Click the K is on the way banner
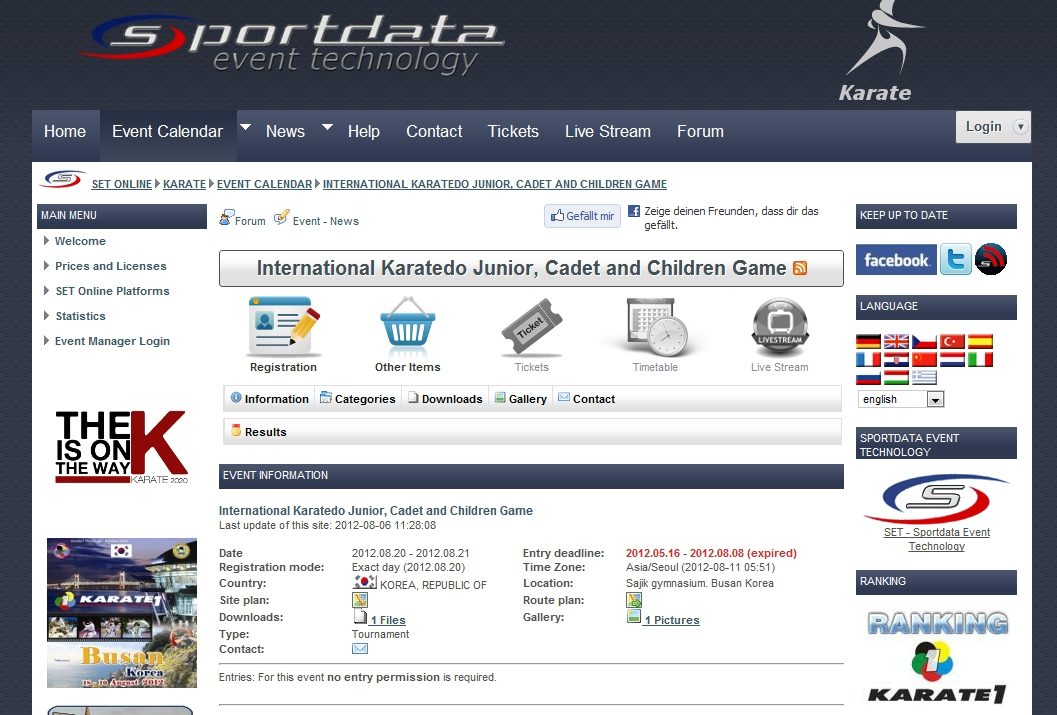The height and width of the screenshot is (715, 1057). coord(122,447)
